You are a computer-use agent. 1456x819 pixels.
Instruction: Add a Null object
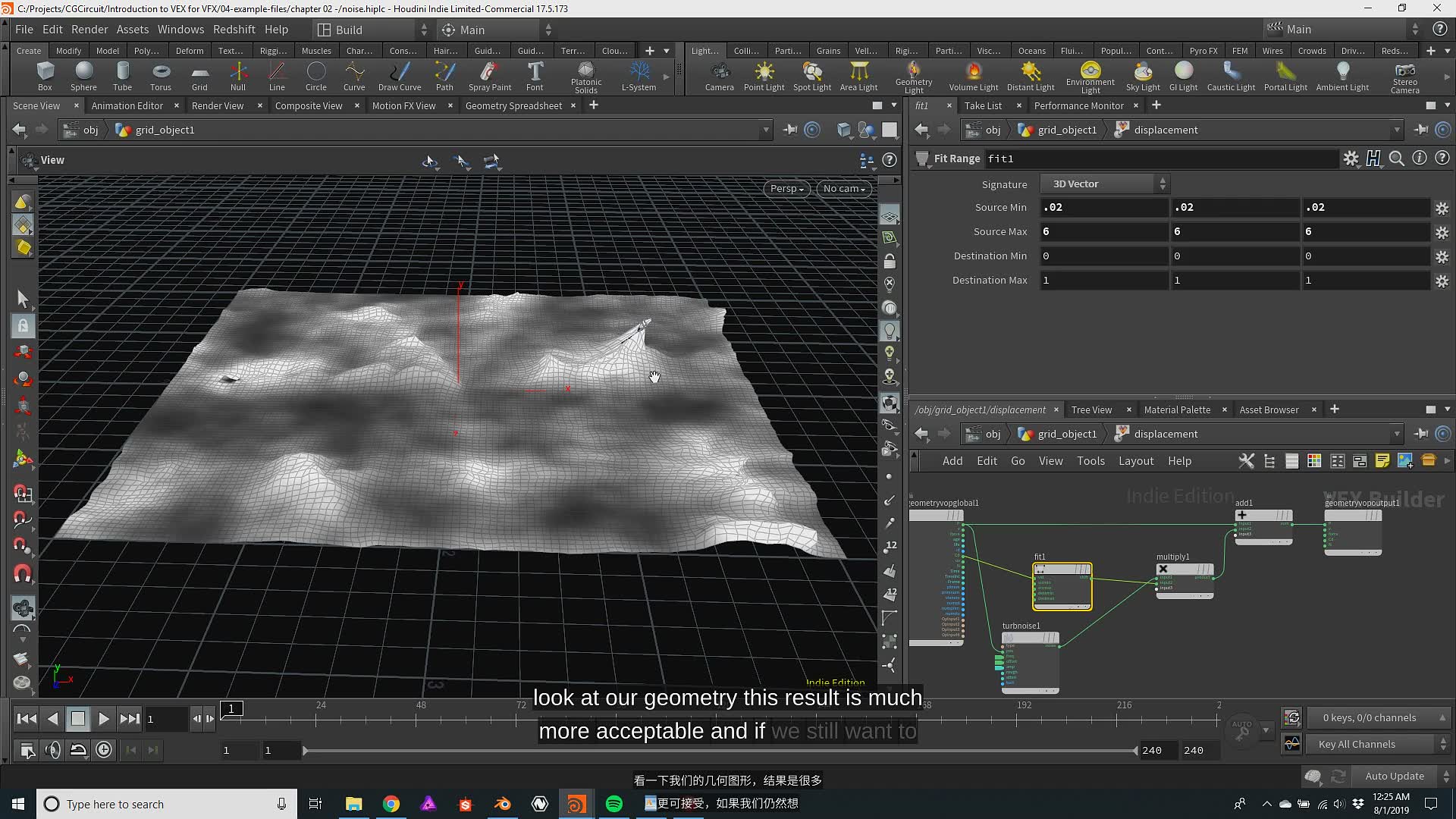point(238,77)
